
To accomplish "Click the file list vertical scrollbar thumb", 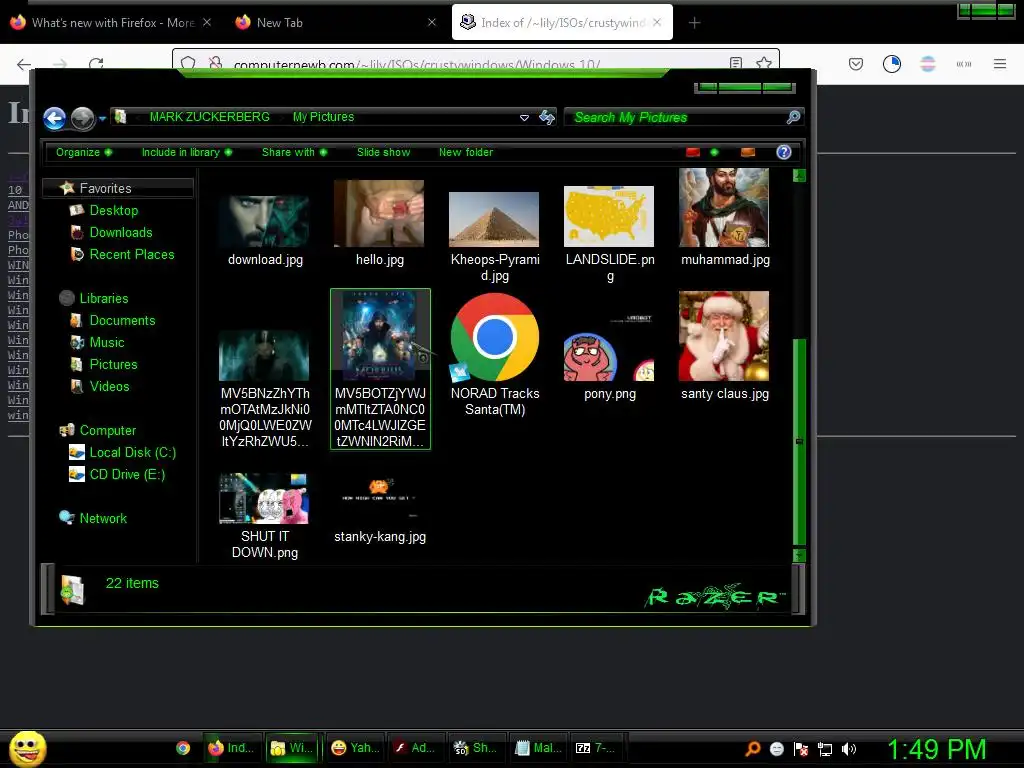I will pos(799,441).
